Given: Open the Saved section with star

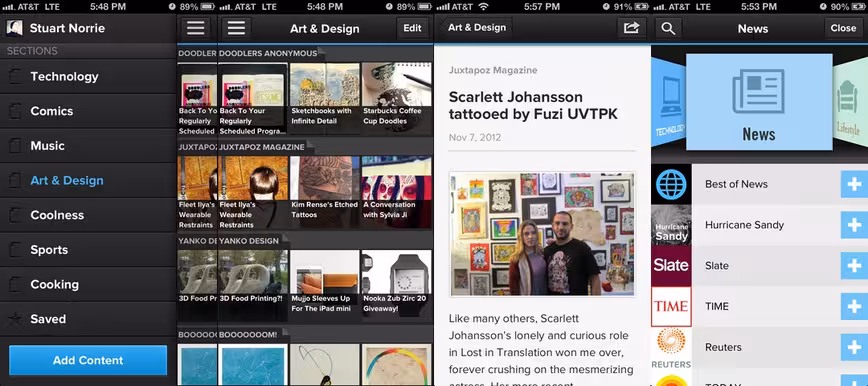Looking at the screenshot, I should [88, 319].
